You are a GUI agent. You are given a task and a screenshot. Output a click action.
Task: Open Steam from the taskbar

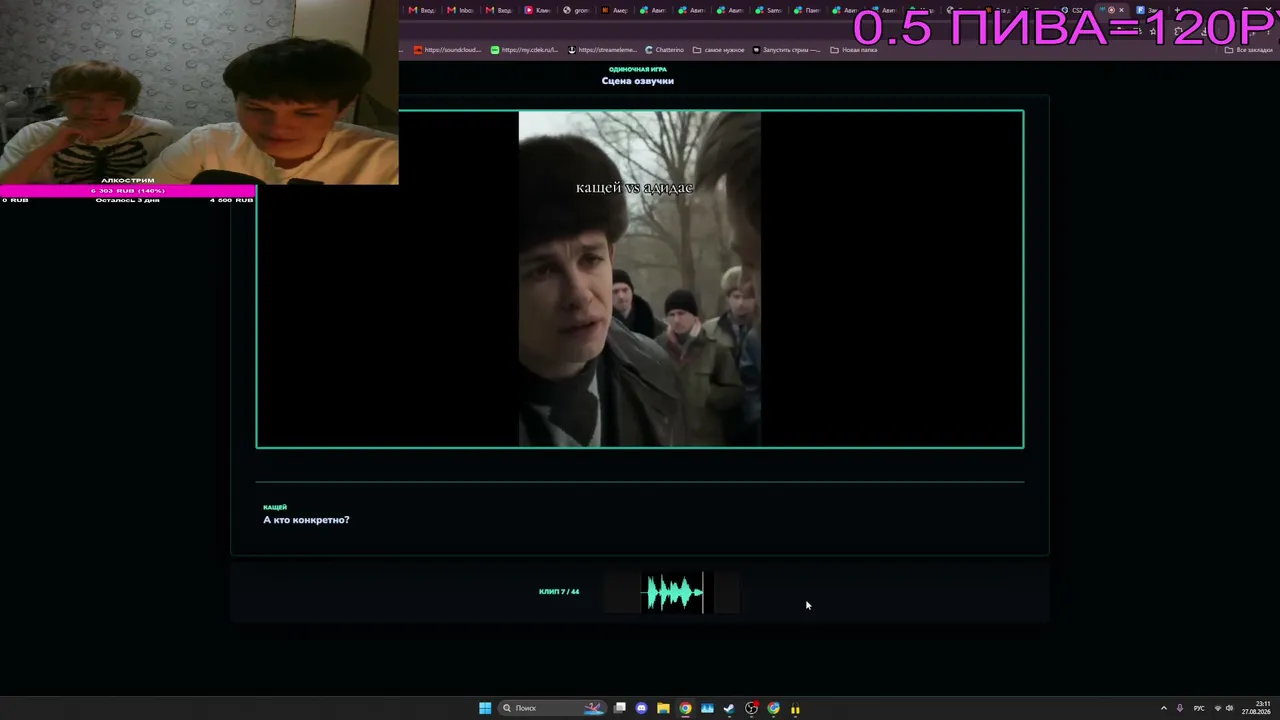click(x=729, y=708)
